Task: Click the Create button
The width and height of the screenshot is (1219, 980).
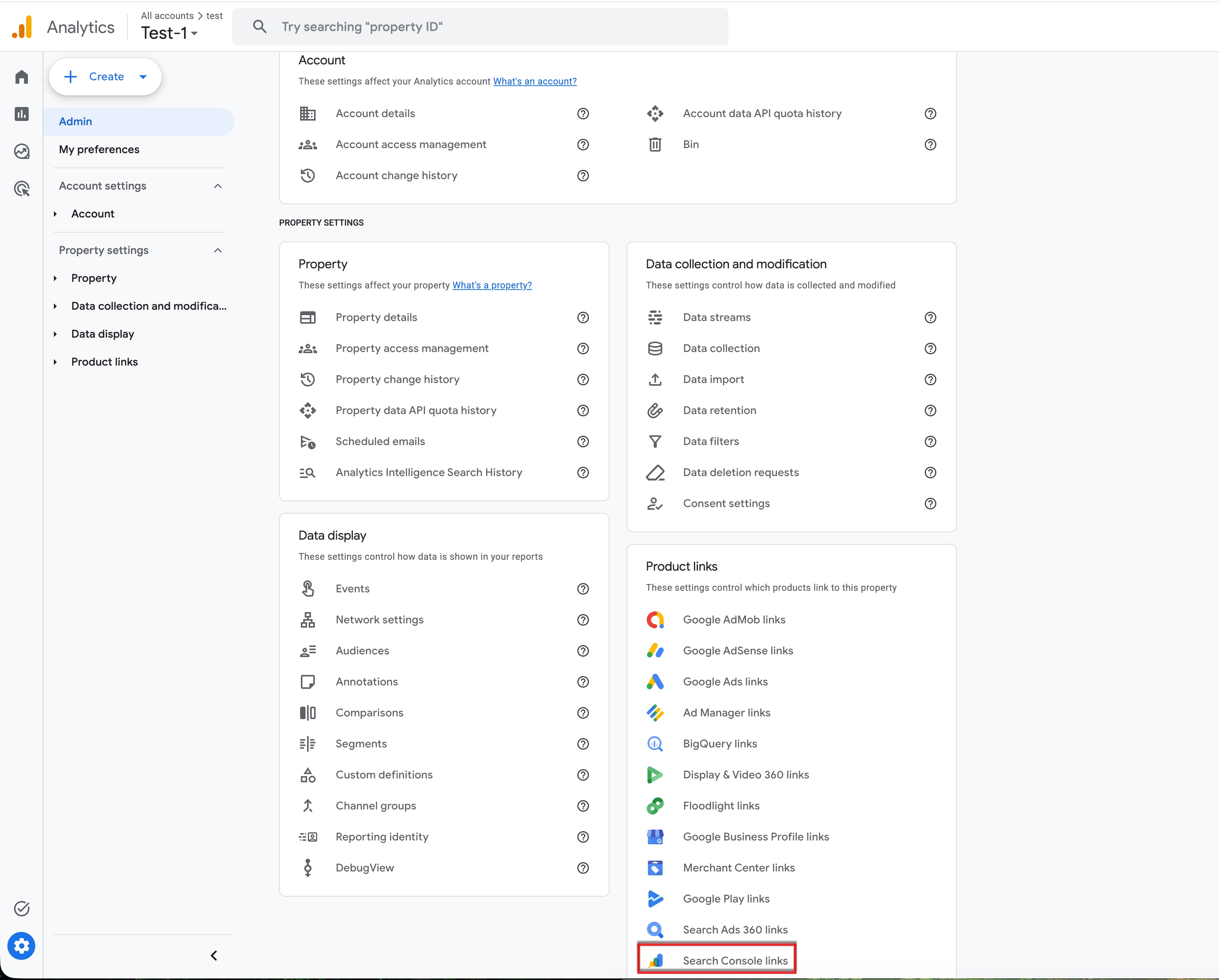Action: pos(105,77)
